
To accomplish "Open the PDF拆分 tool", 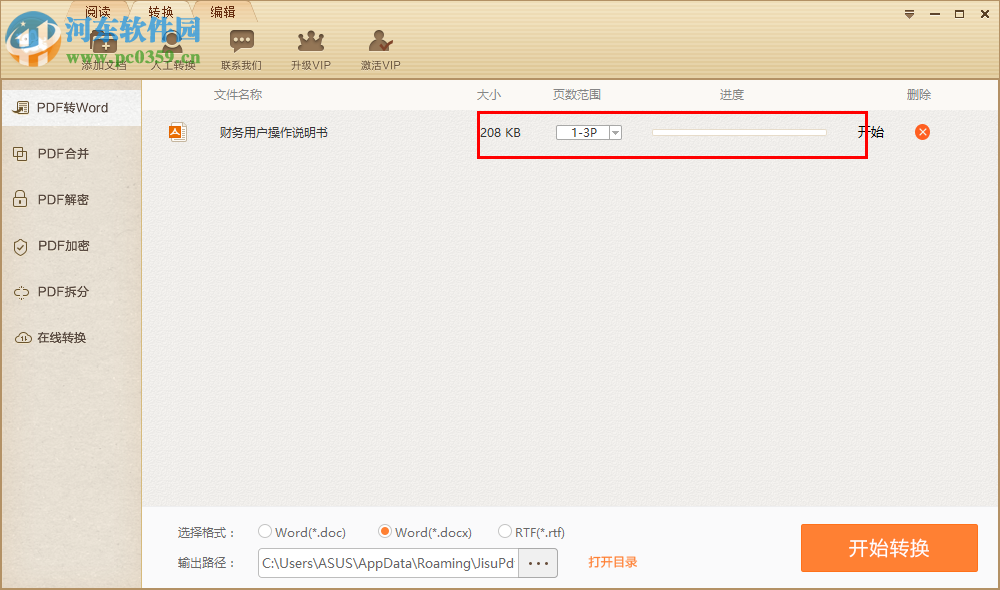I will [x=60, y=291].
